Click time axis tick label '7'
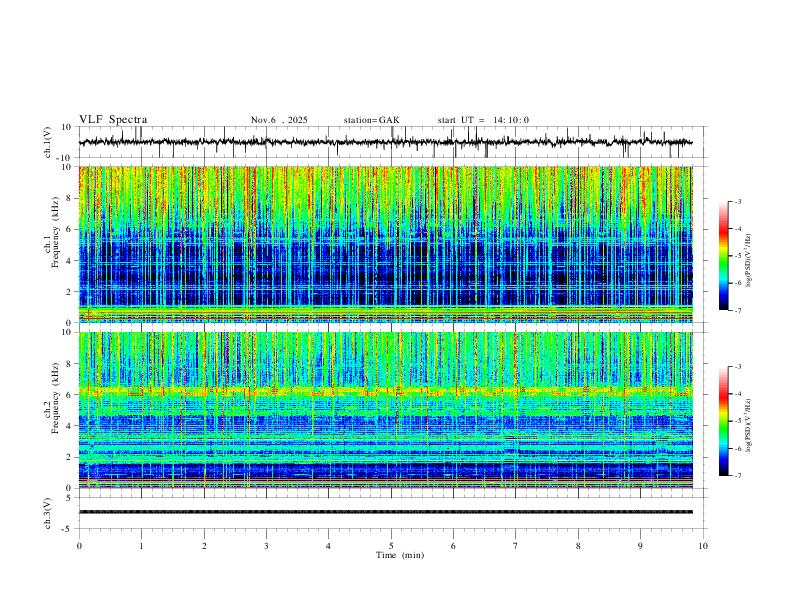 516,546
